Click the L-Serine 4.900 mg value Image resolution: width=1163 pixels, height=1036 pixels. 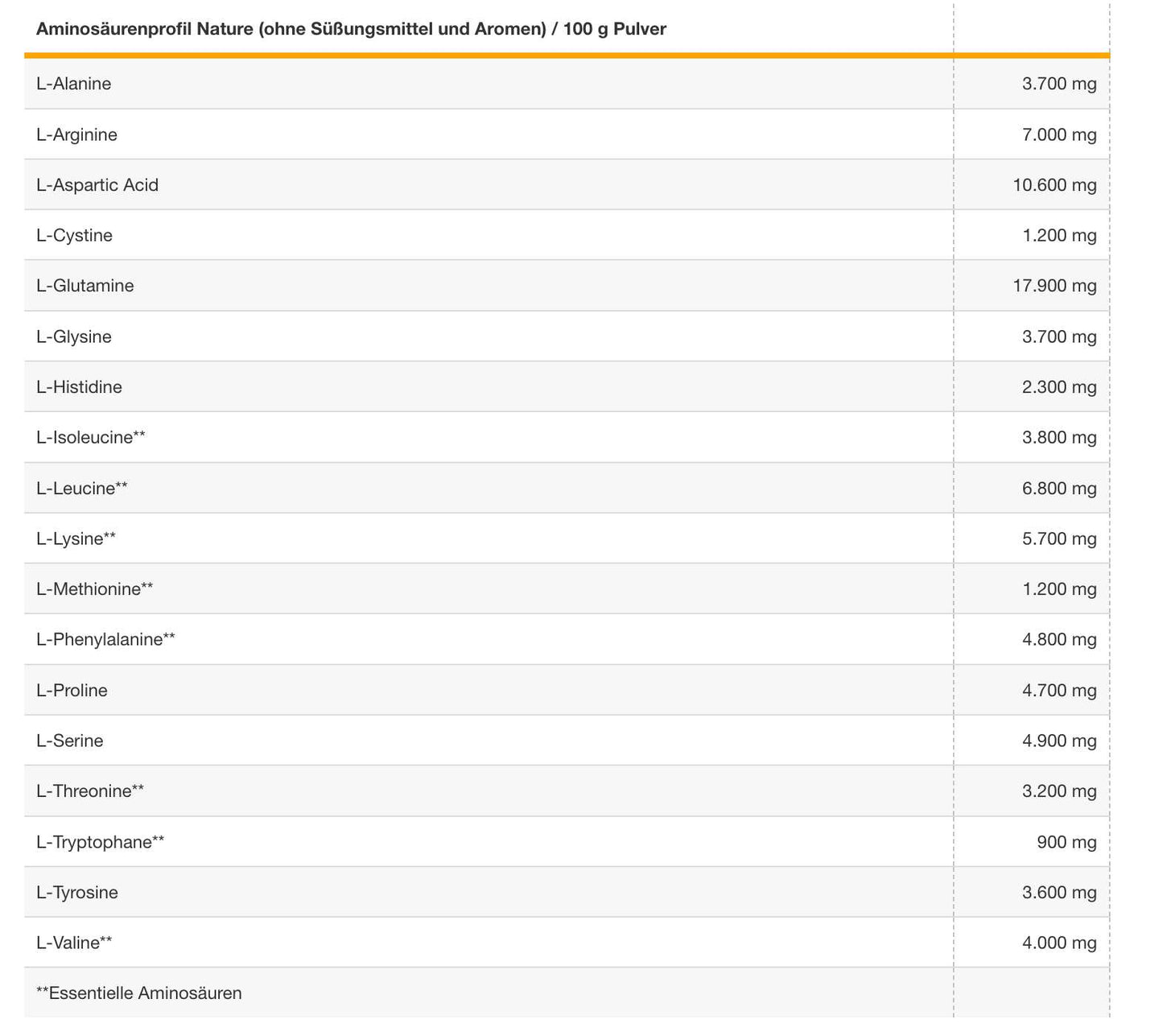[x=1058, y=741]
